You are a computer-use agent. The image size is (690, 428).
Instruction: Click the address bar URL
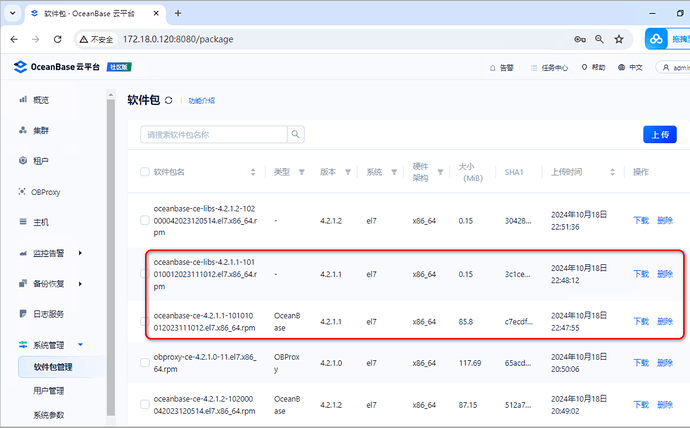click(178, 39)
